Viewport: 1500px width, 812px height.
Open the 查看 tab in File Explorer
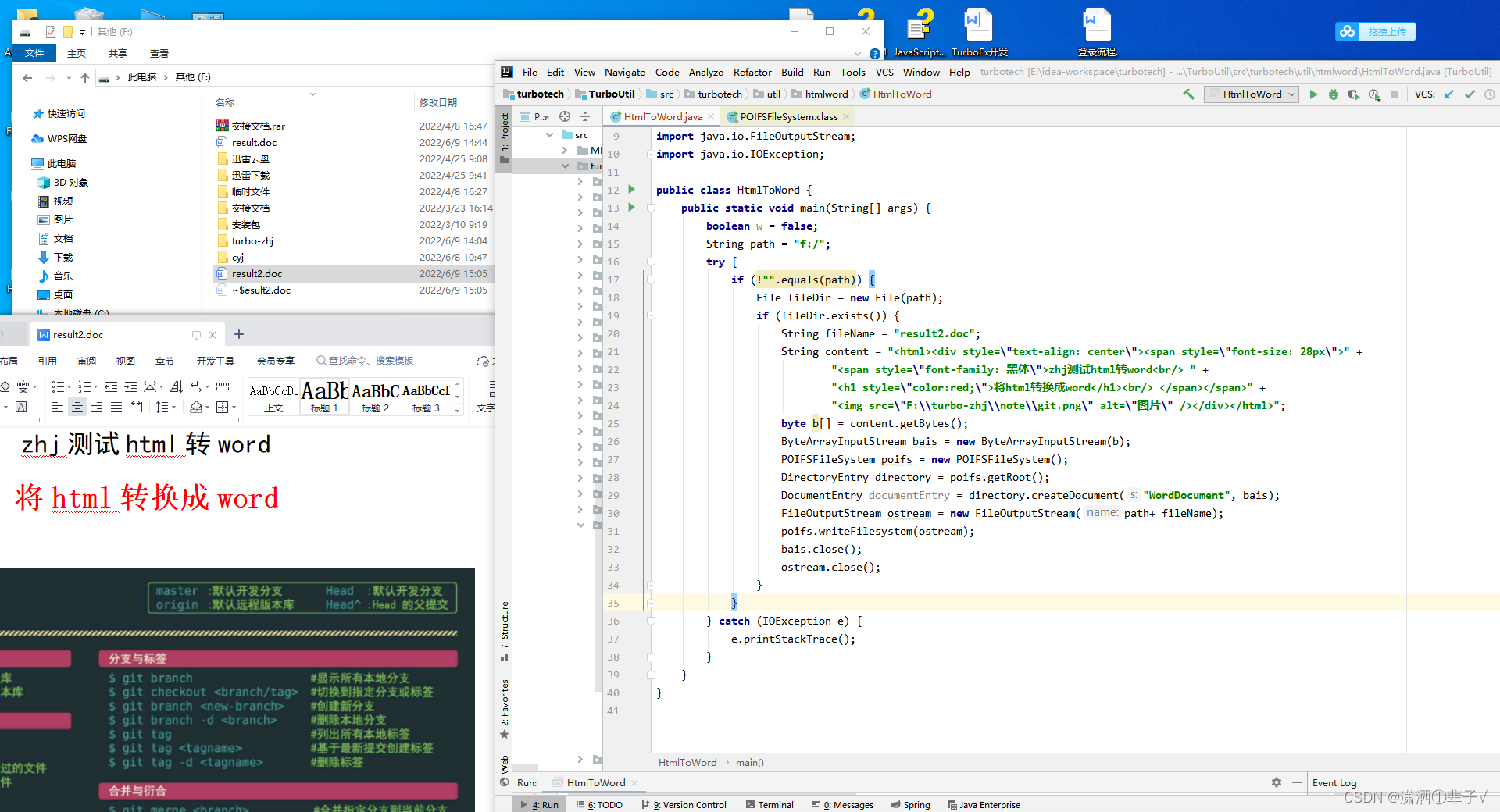[x=159, y=53]
